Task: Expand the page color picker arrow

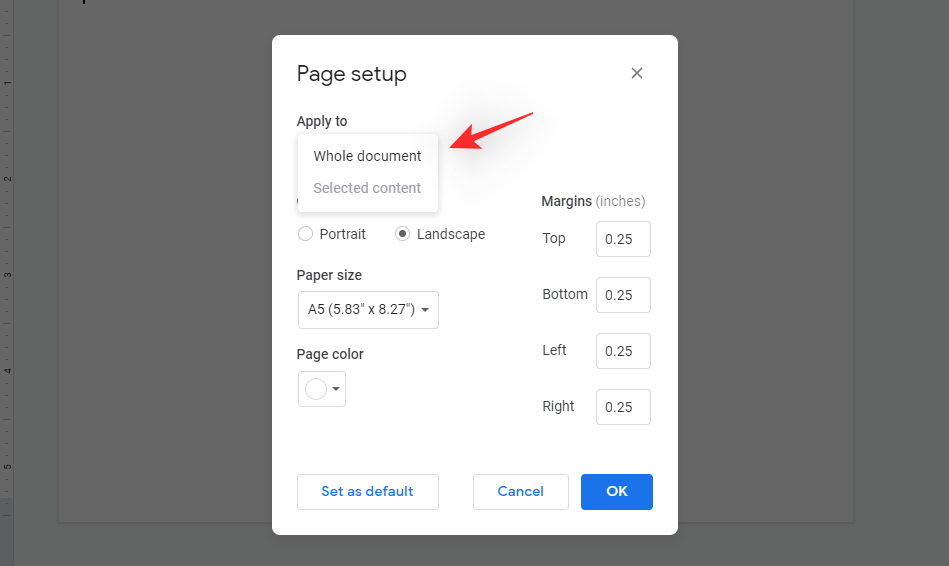Action: pos(337,389)
